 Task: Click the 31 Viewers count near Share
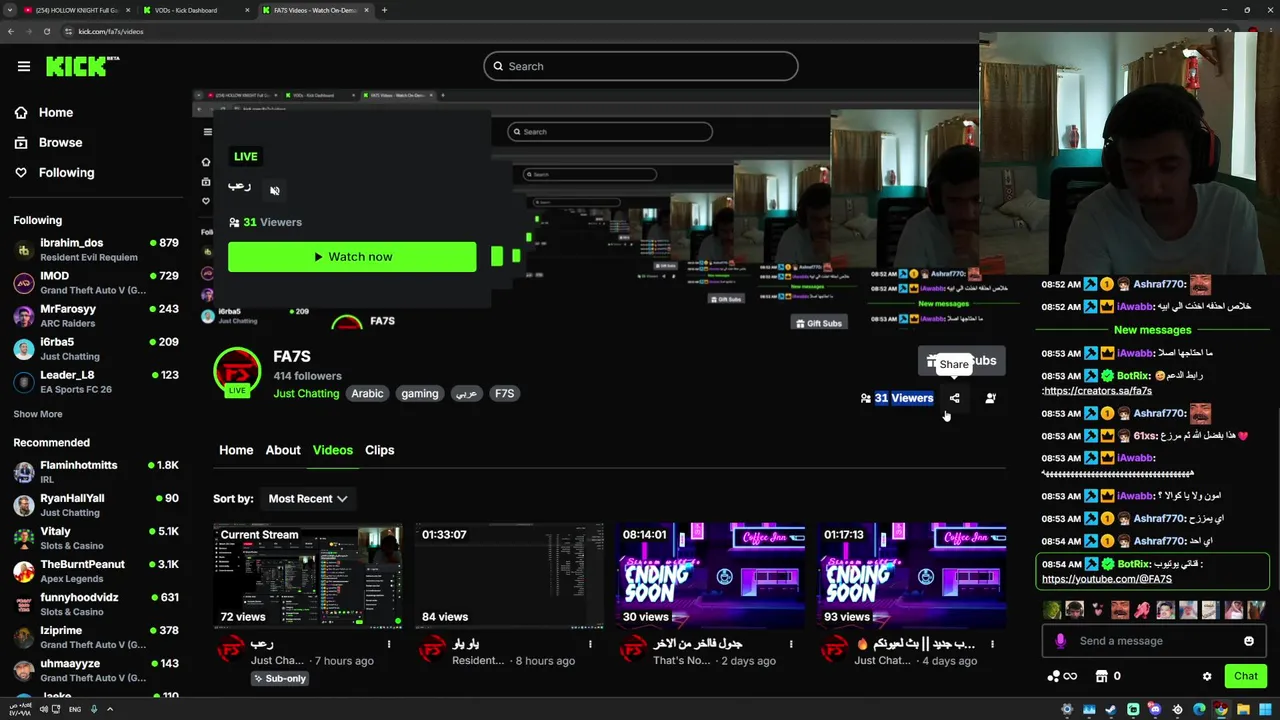click(x=904, y=398)
